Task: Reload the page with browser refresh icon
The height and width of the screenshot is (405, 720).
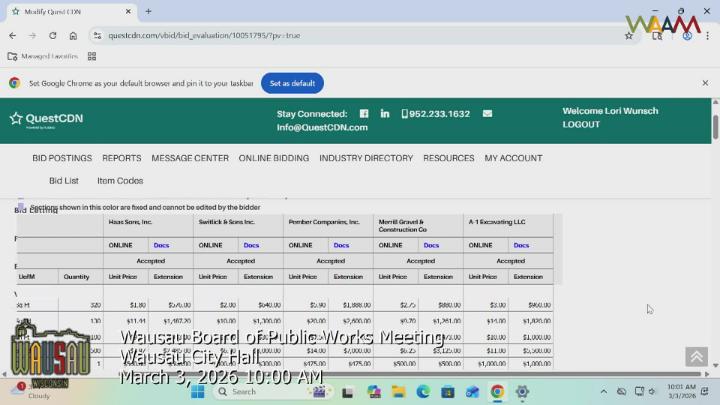Action: (x=52, y=35)
